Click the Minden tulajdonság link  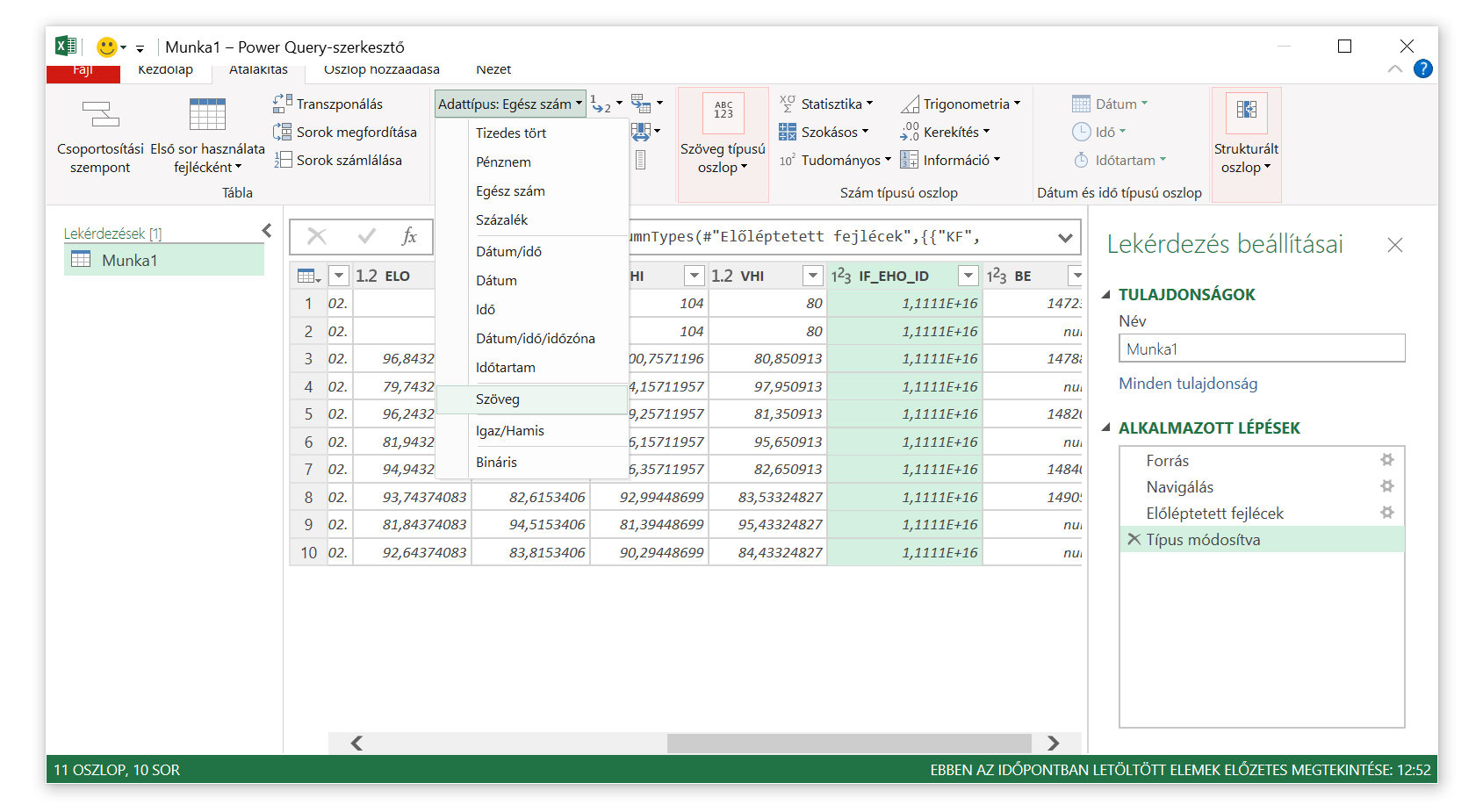point(1187,384)
